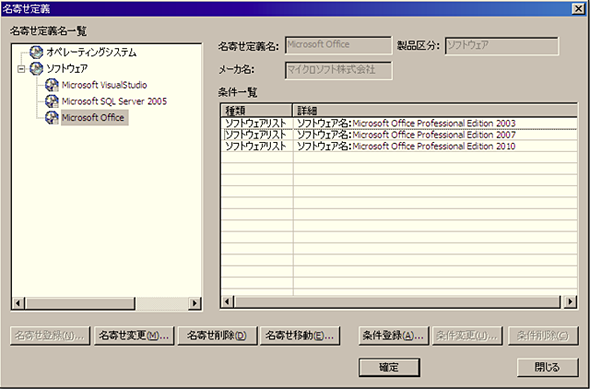The width and height of the screenshot is (590, 389).
Task: Click the ソフトウェア folder icon in tree
Action: [36, 68]
